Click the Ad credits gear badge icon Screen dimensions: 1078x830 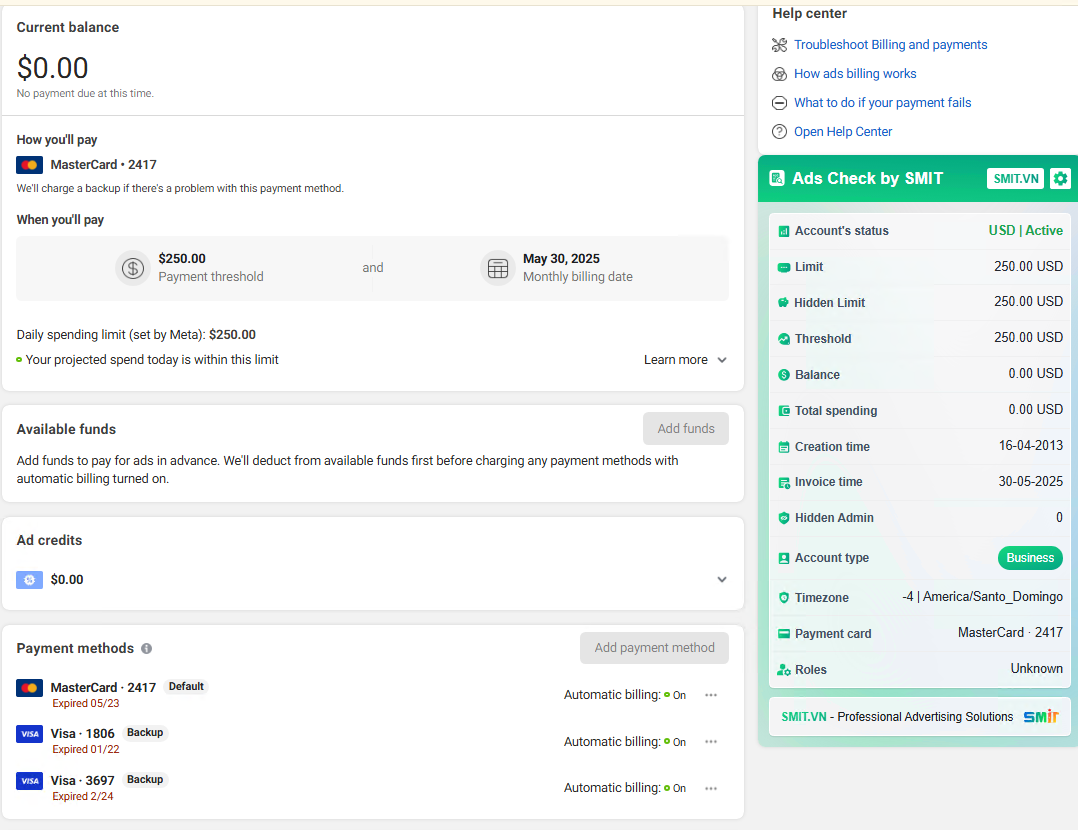click(30, 580)
